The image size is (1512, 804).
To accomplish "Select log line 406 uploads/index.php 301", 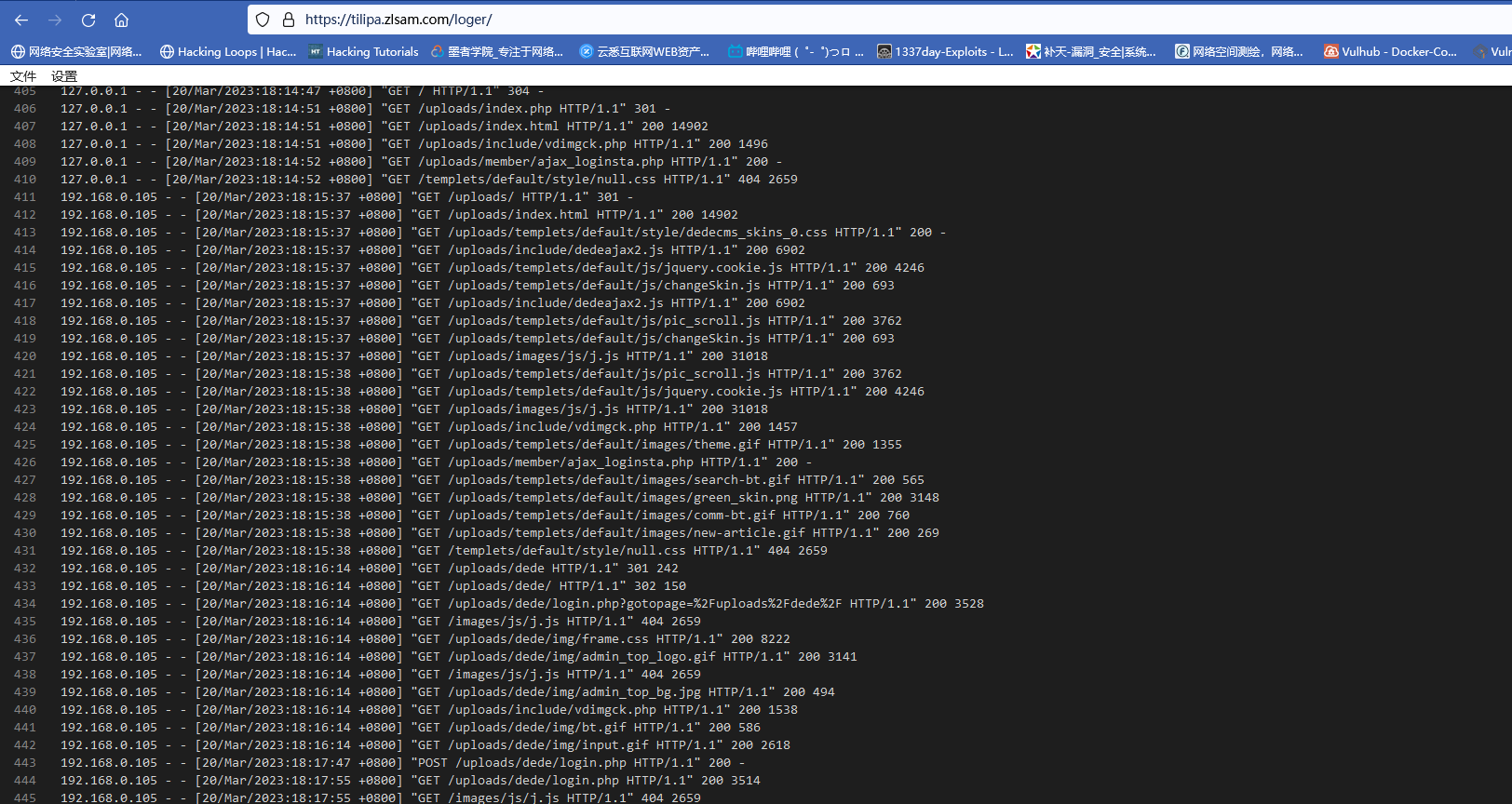I will coord(365,109).
